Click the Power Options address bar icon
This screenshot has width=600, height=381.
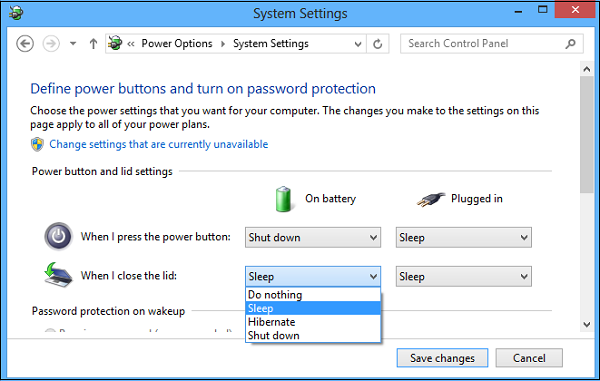point(115,43)
